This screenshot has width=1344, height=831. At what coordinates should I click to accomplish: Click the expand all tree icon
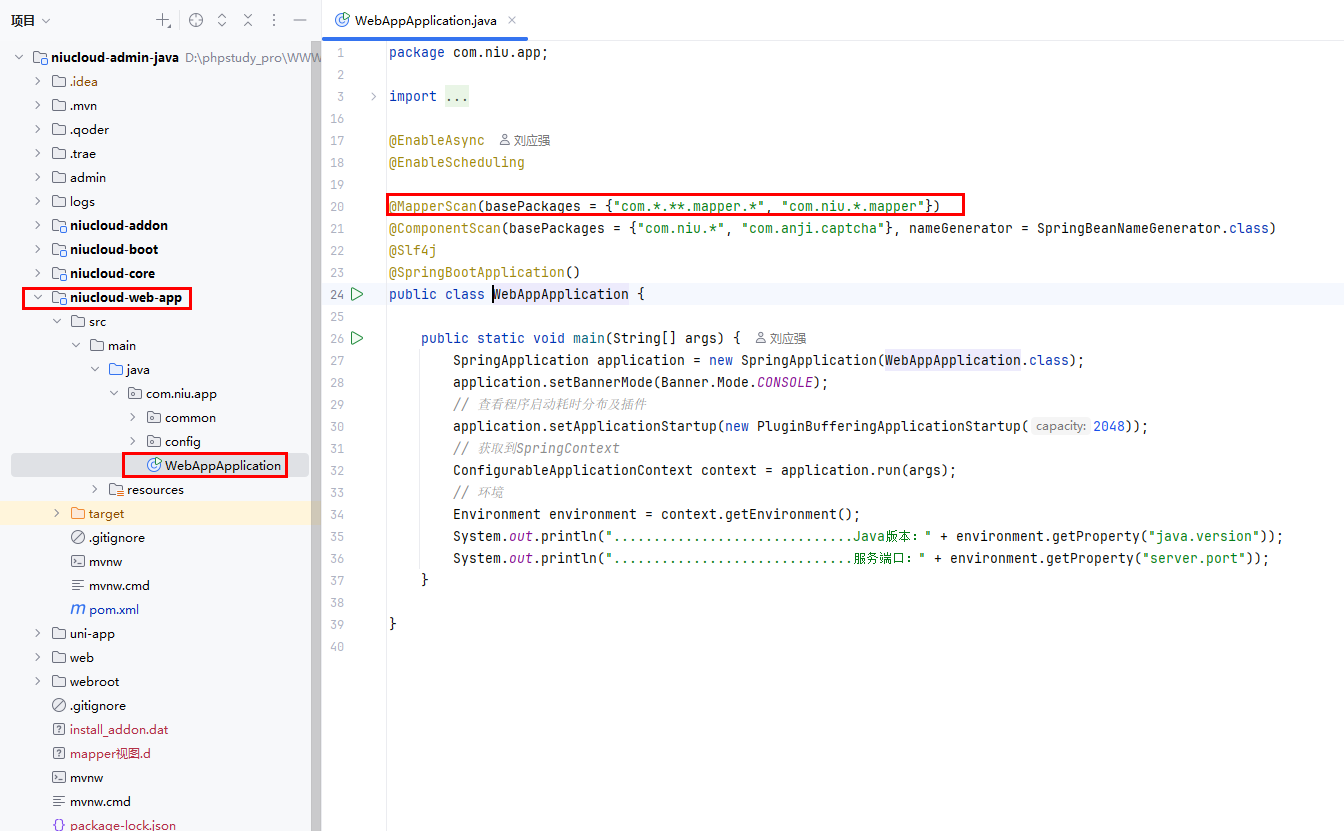[222, 20]
